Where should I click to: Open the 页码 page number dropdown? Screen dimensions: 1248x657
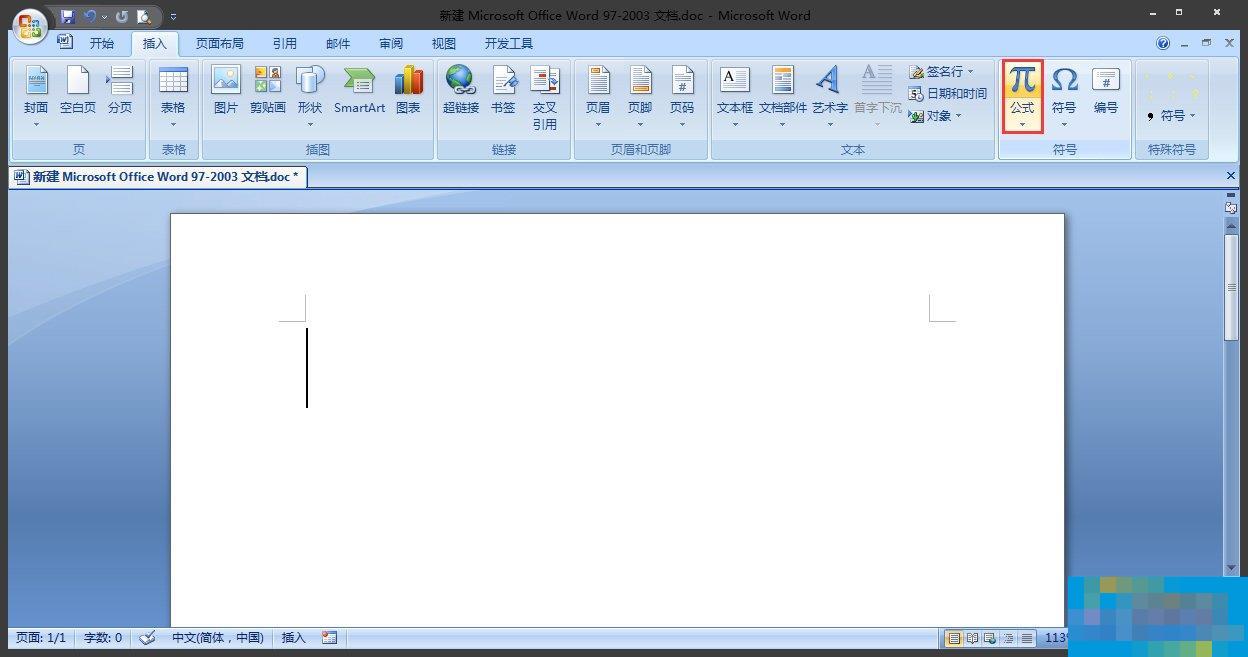[x=682, y=96]
